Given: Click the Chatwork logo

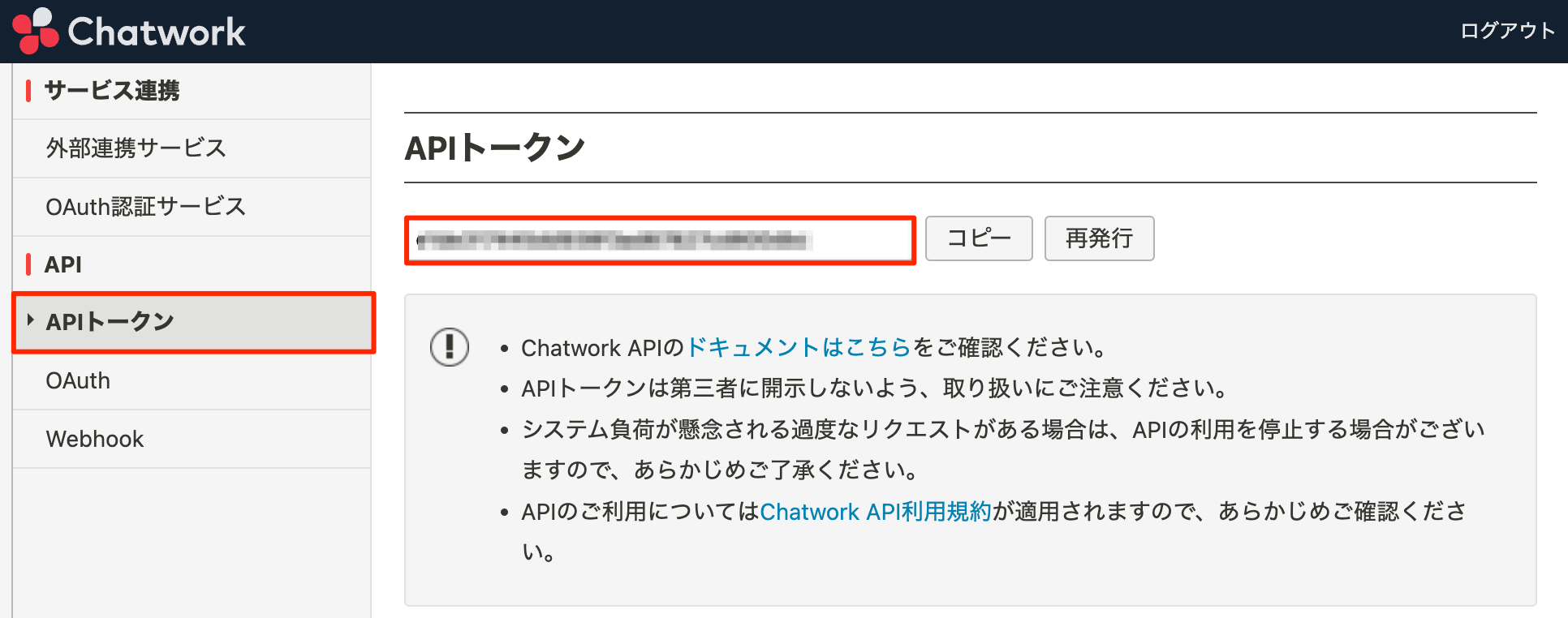Looking at the screenshot, I should point(129,31).
